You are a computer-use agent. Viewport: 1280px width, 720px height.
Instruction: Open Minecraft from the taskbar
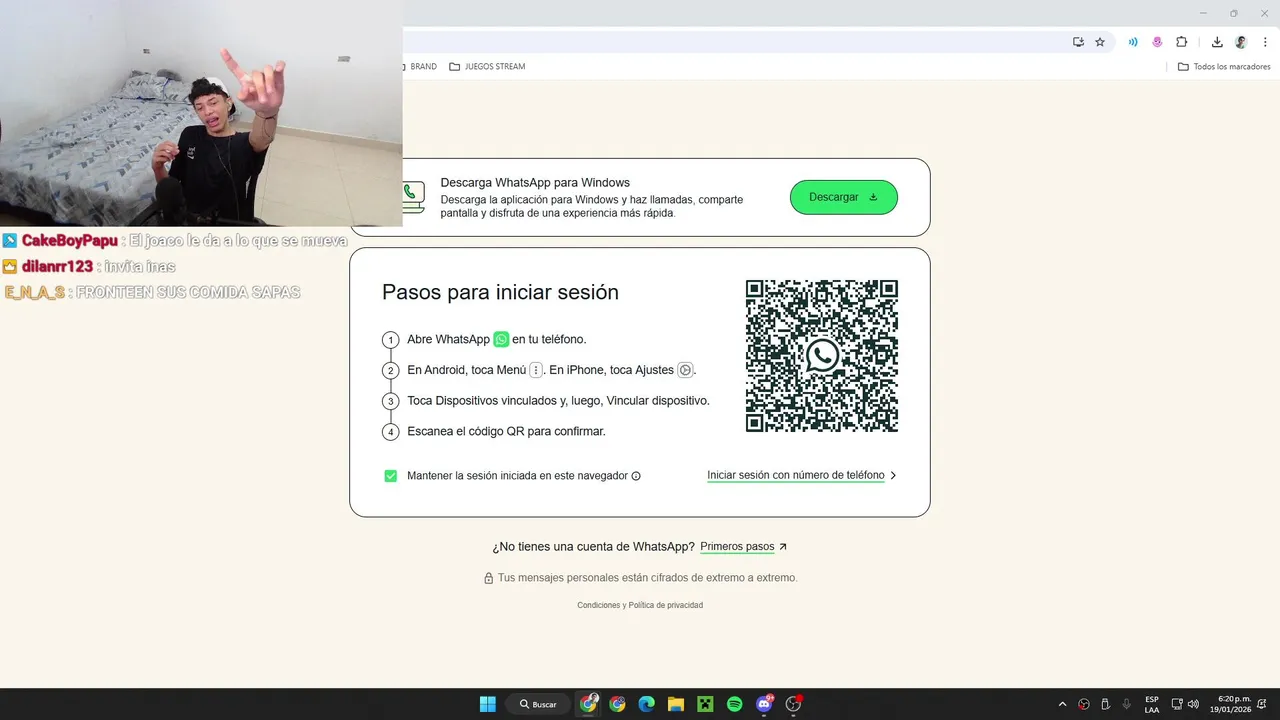705,704
